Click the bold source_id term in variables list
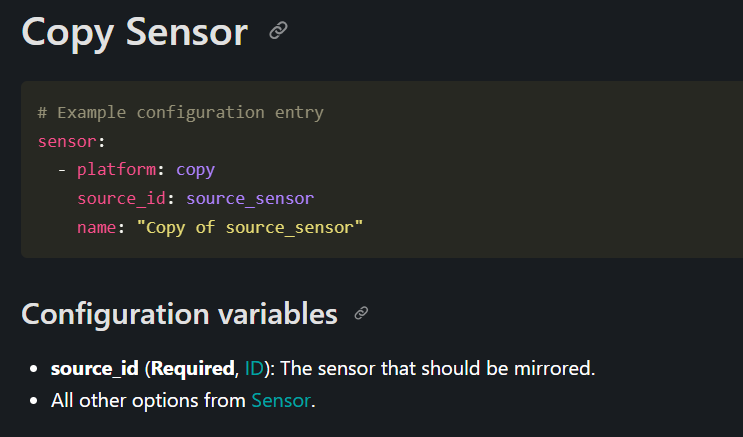Viewport: 743px width, 437px height. 95,369
